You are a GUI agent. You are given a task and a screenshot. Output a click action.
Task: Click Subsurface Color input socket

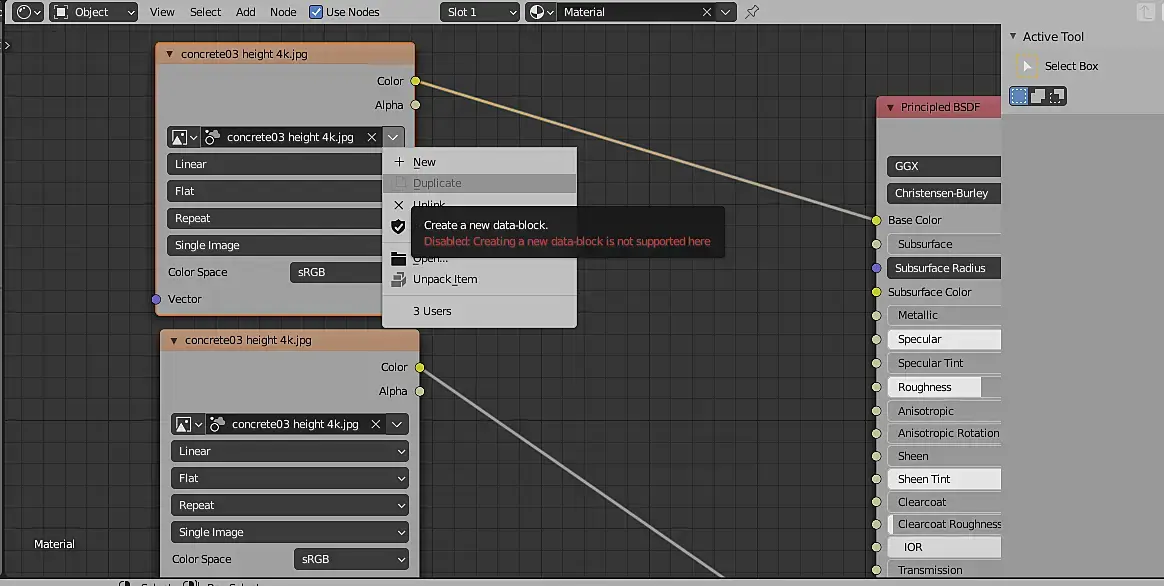click(876, 292)
